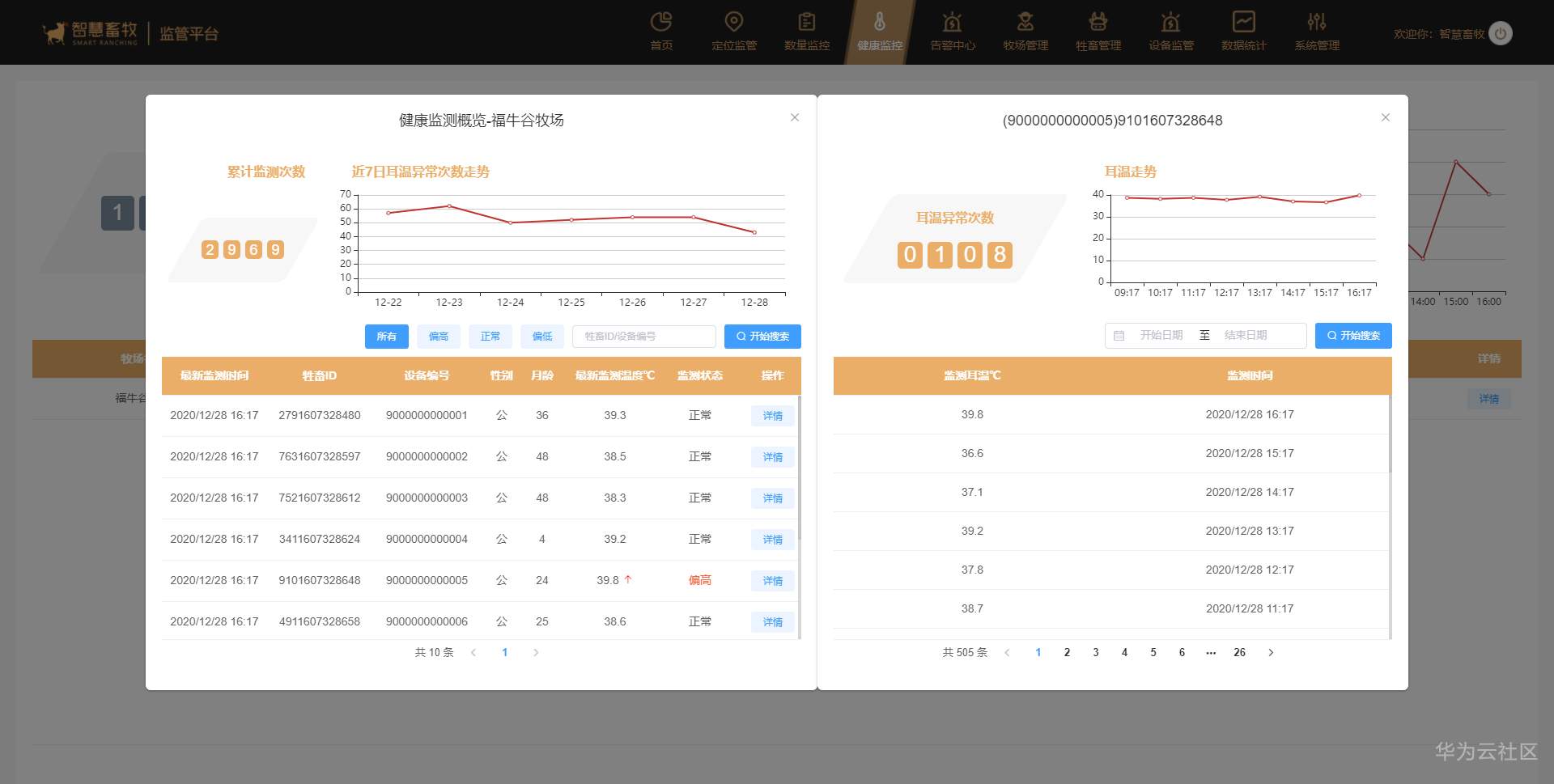The height and width of the screenshot is (784, 1554).
Task: Go to previous page in ear temperature table
Action: pyautogui.click(x=1007, y=652)
